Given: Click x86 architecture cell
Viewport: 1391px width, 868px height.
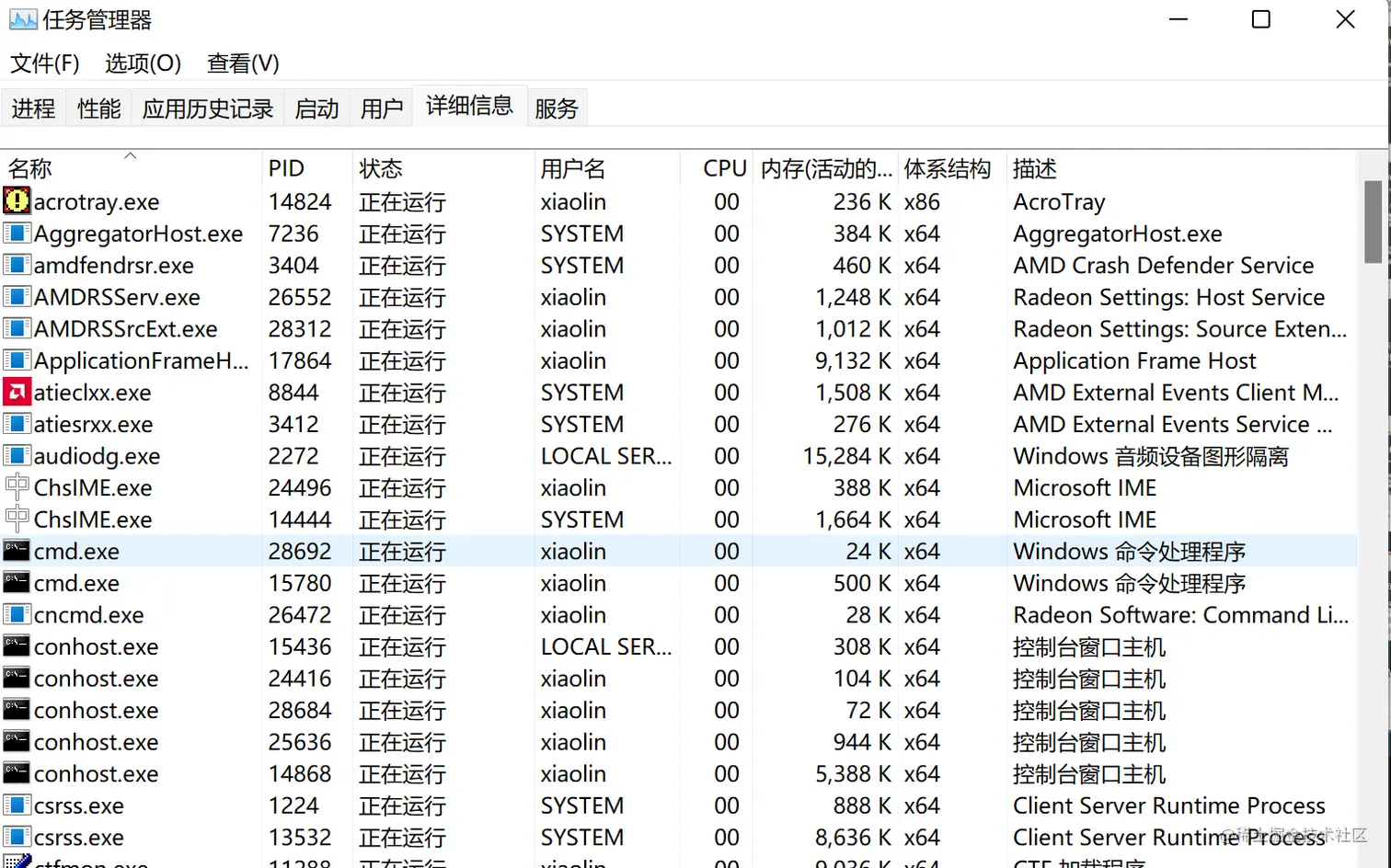Looking at the screenshot, I should click(x=922, y=201).
